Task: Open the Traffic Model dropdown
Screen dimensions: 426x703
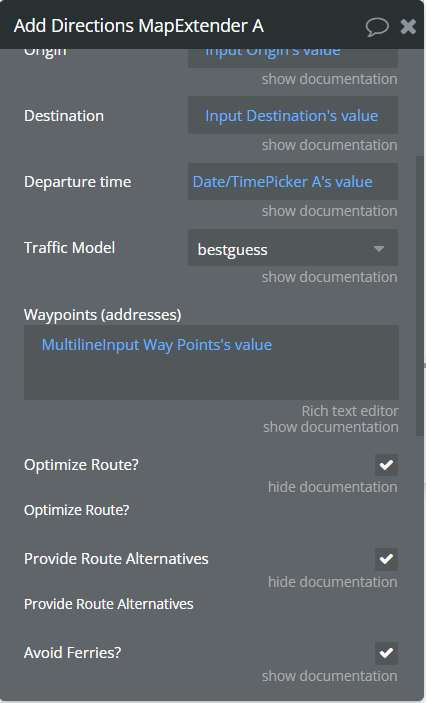Action: (x=292, y=248)
